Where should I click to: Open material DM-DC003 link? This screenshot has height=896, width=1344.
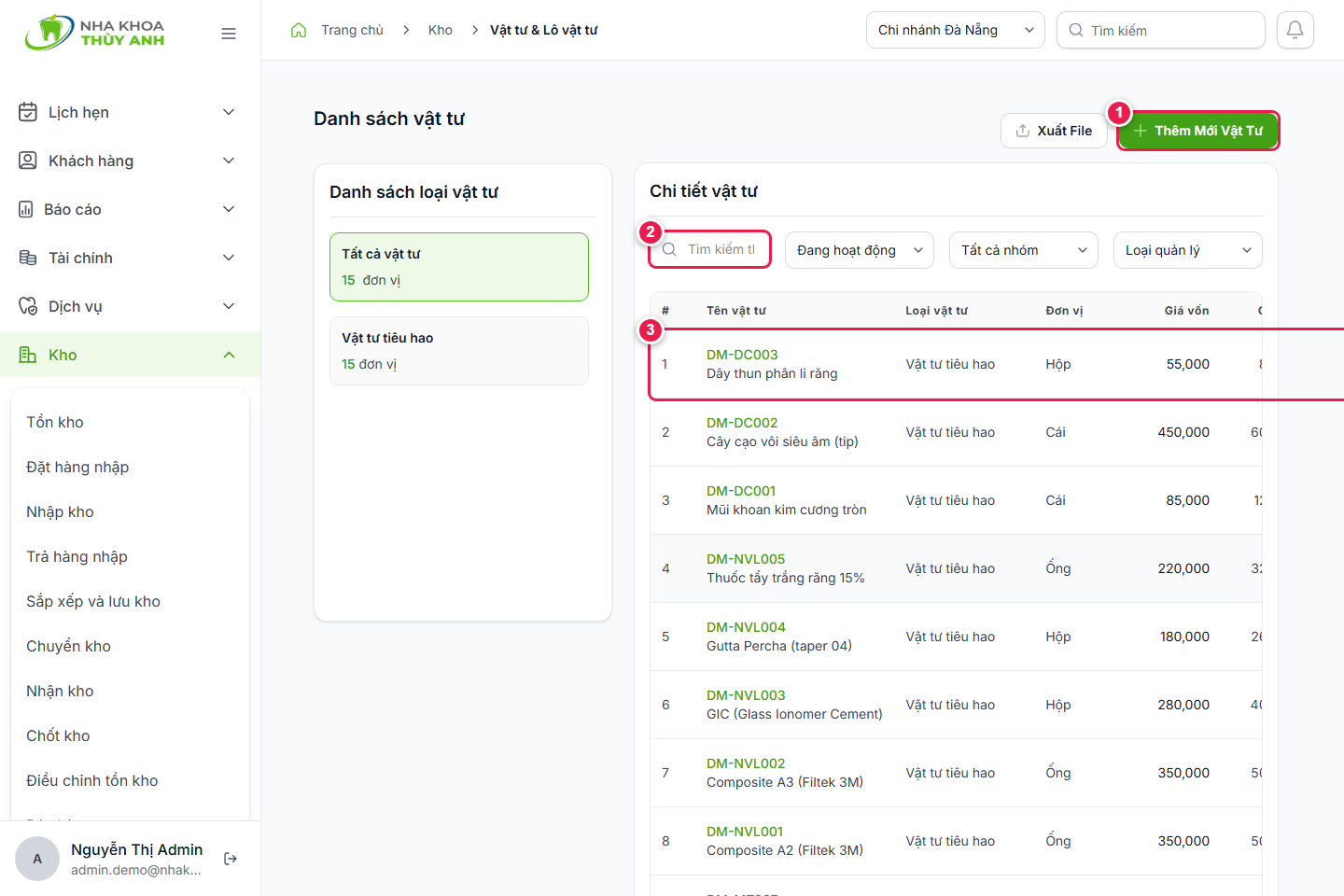point(742,355)
